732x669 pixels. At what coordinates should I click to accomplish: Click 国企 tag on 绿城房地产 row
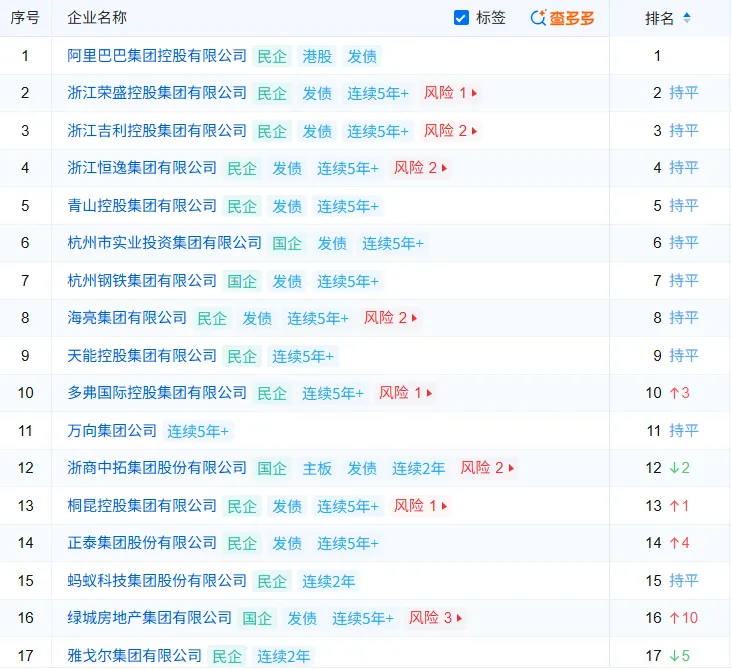257,619
